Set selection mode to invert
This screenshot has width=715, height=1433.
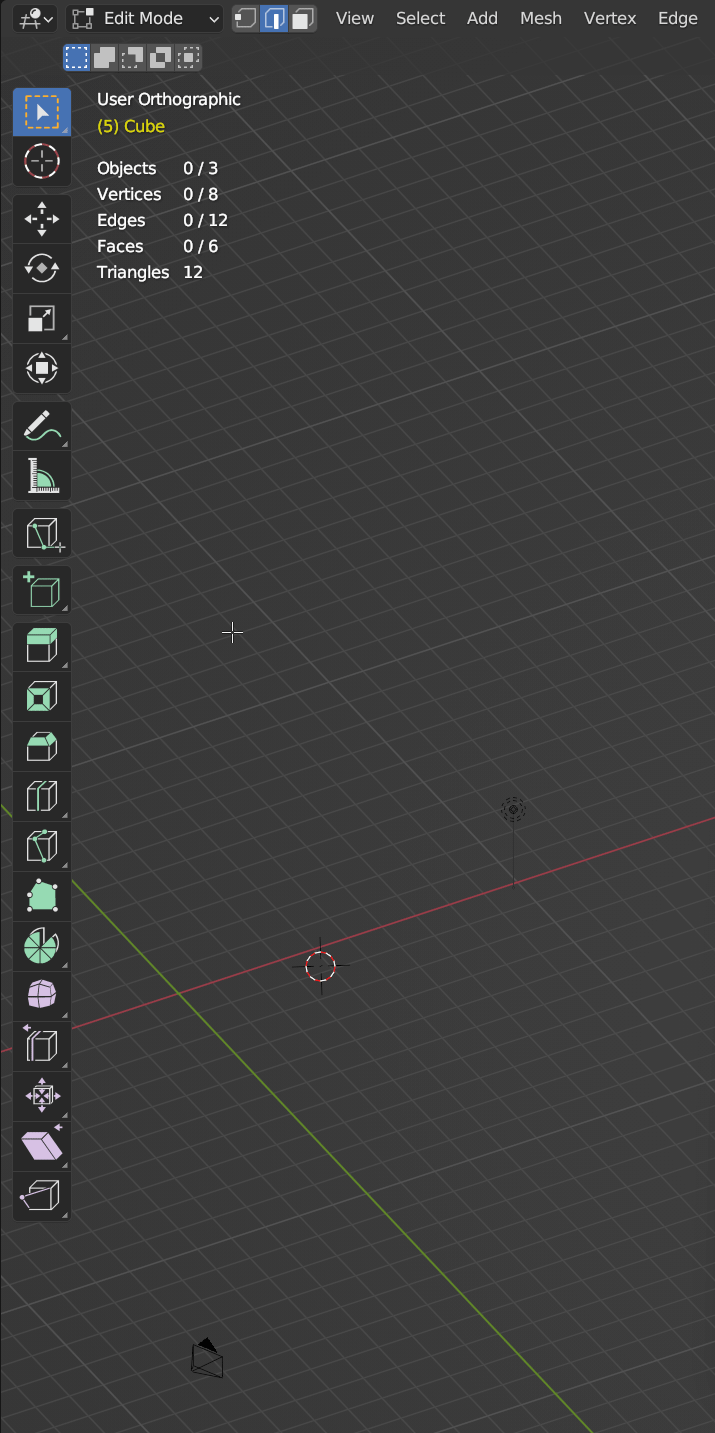click(x=160, y=57)
